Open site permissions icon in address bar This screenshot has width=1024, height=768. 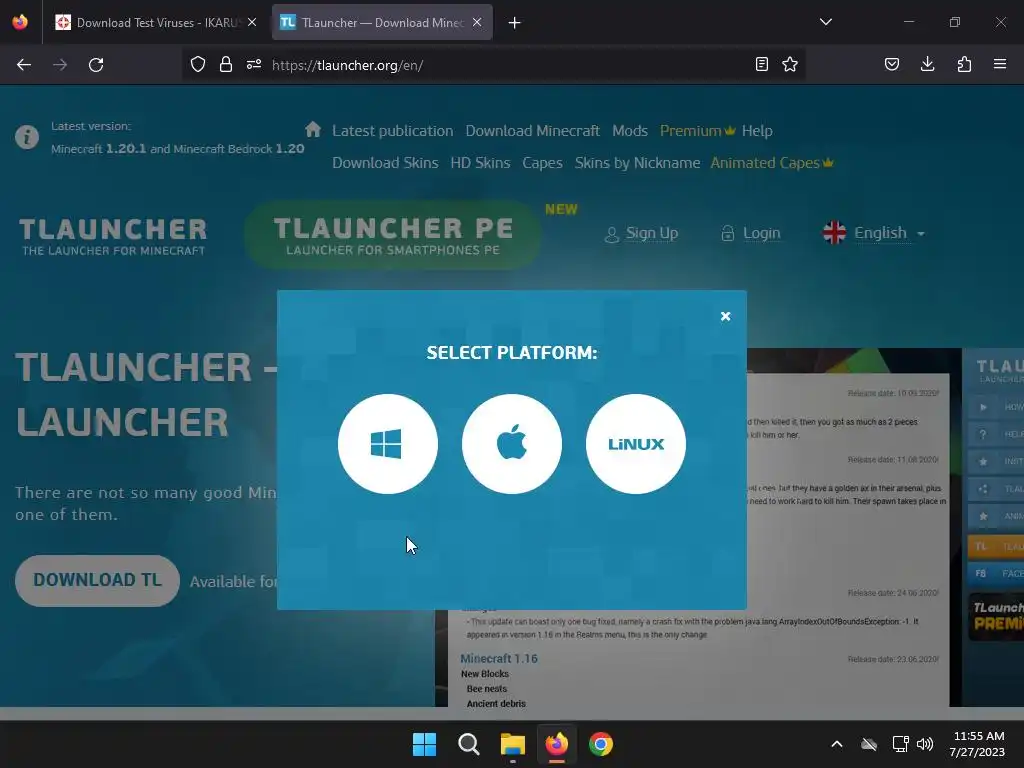coord(254,65)
